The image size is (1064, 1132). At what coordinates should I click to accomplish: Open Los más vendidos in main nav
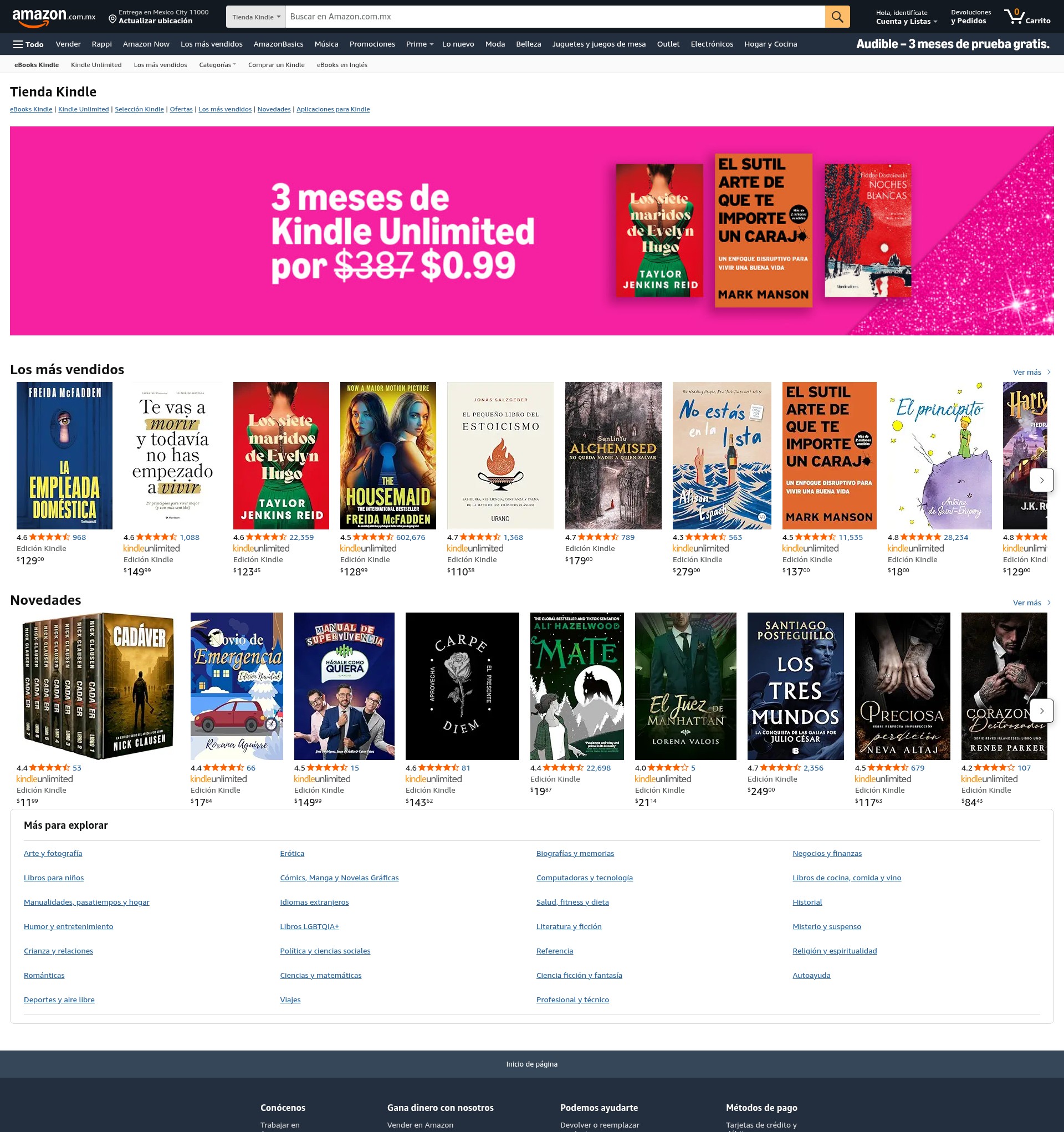coord(212,44)
